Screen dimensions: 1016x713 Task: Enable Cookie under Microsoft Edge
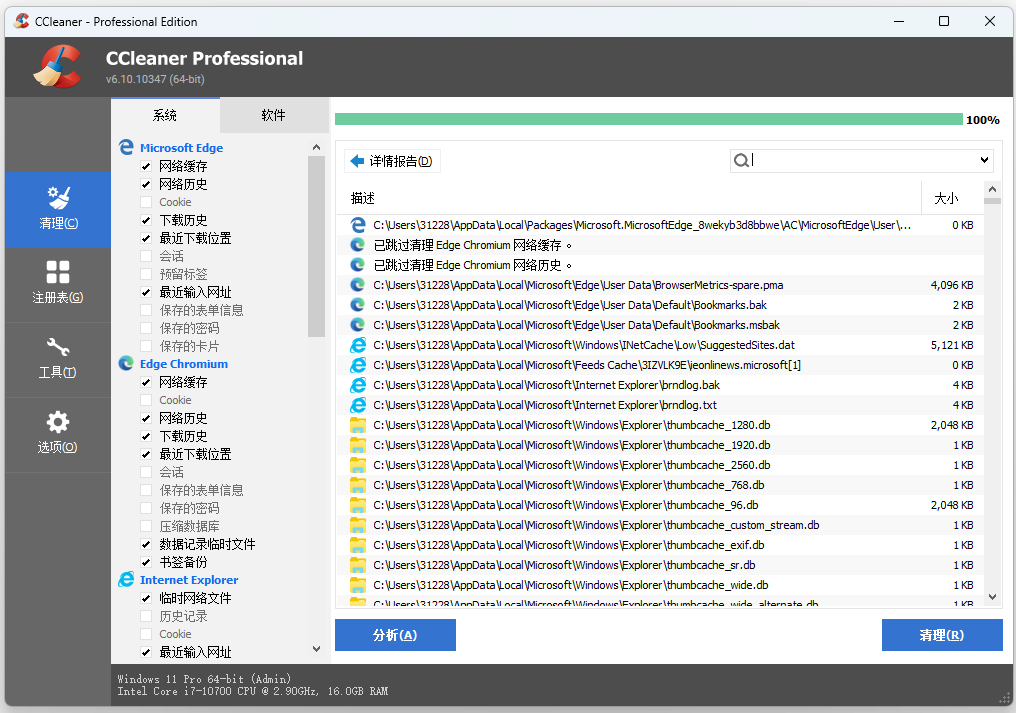pyautogui.click(x=146, y=202)
